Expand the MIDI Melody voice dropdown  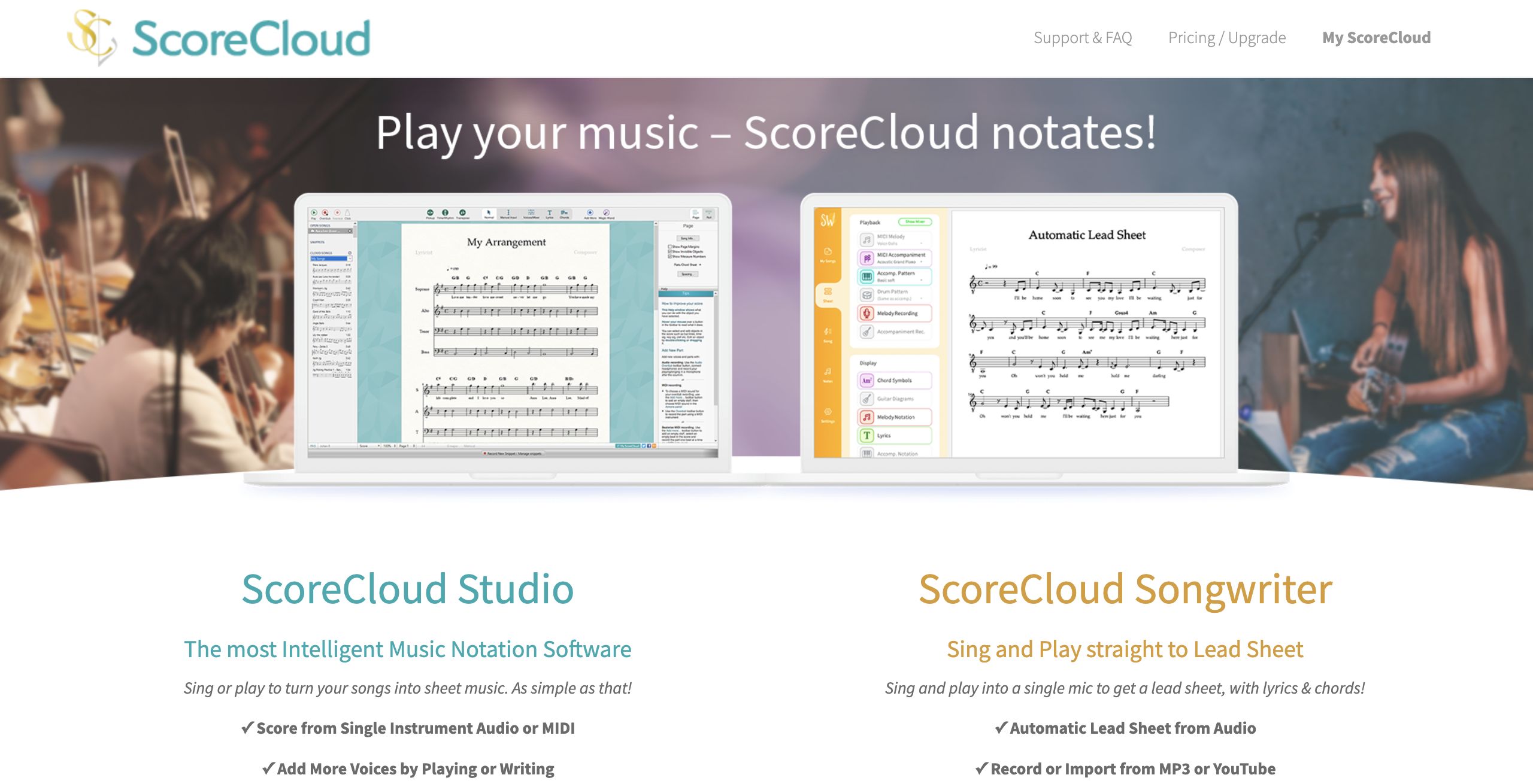tap(922, 243)
